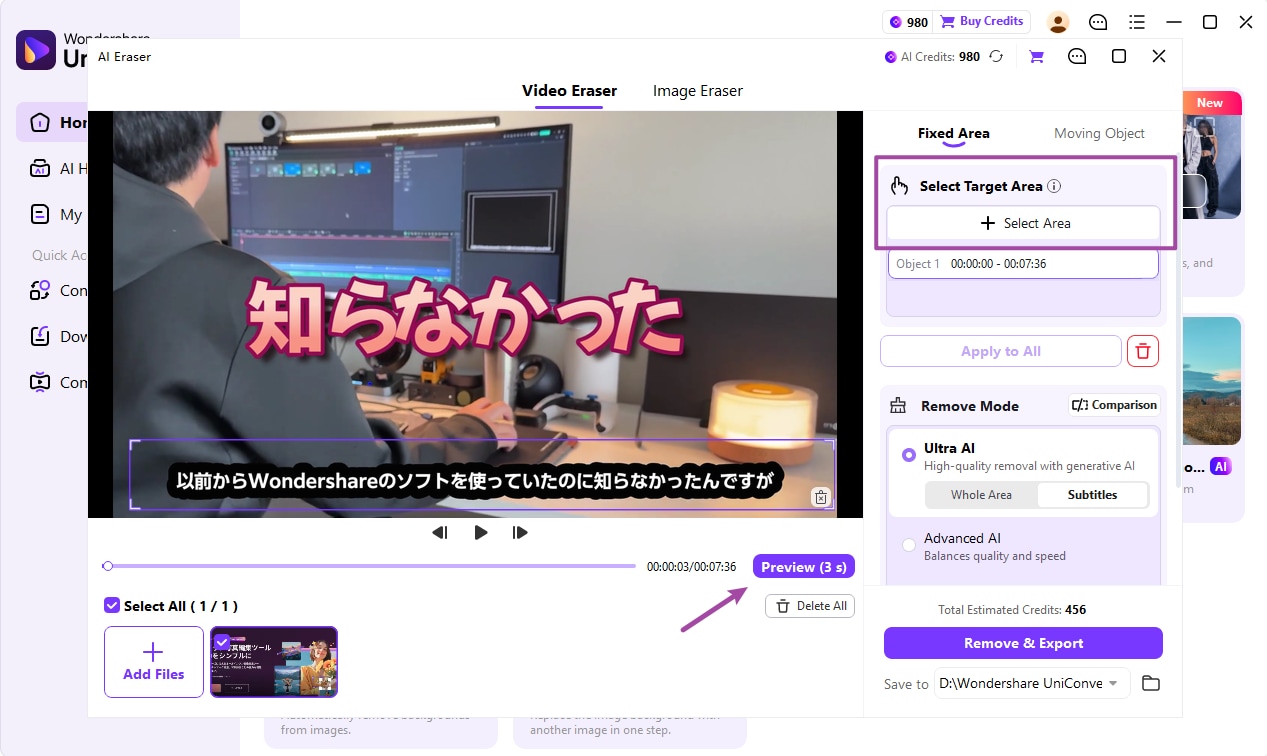The width and height of the screenshot is (1267, 756).
Task: Open the landscape image card in main window
Action: click(x=1212, y=380)
